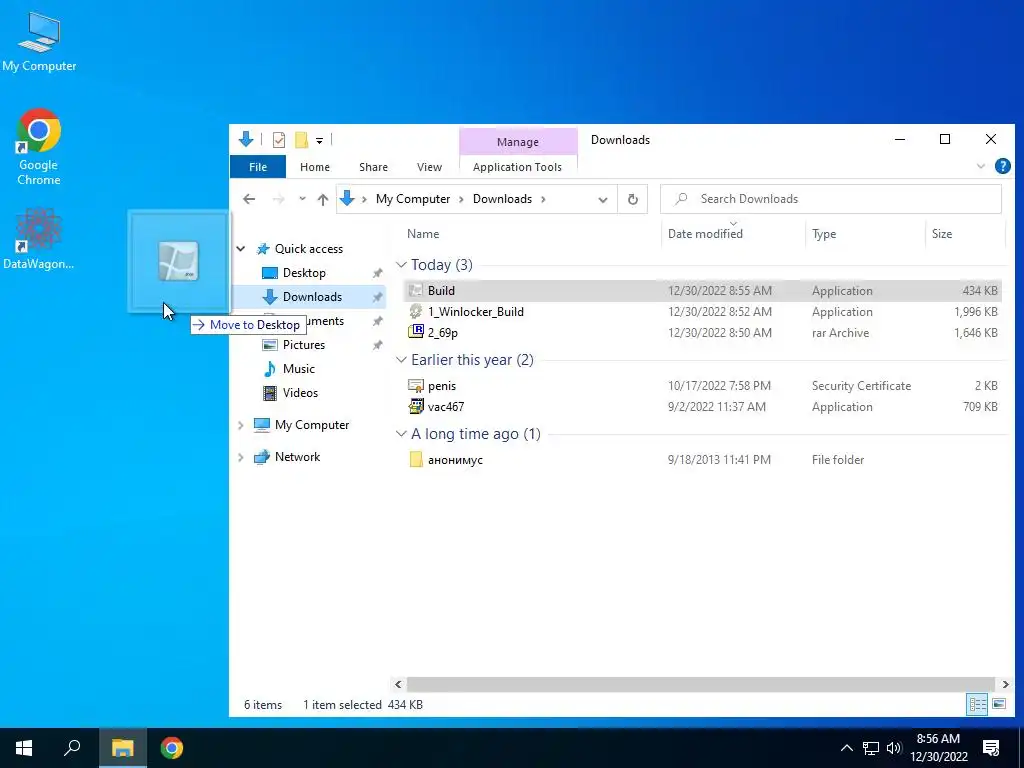The image size is (1024, 768).
Task: Click New folder icon in quick access toolbar
Action: (301, 140)
